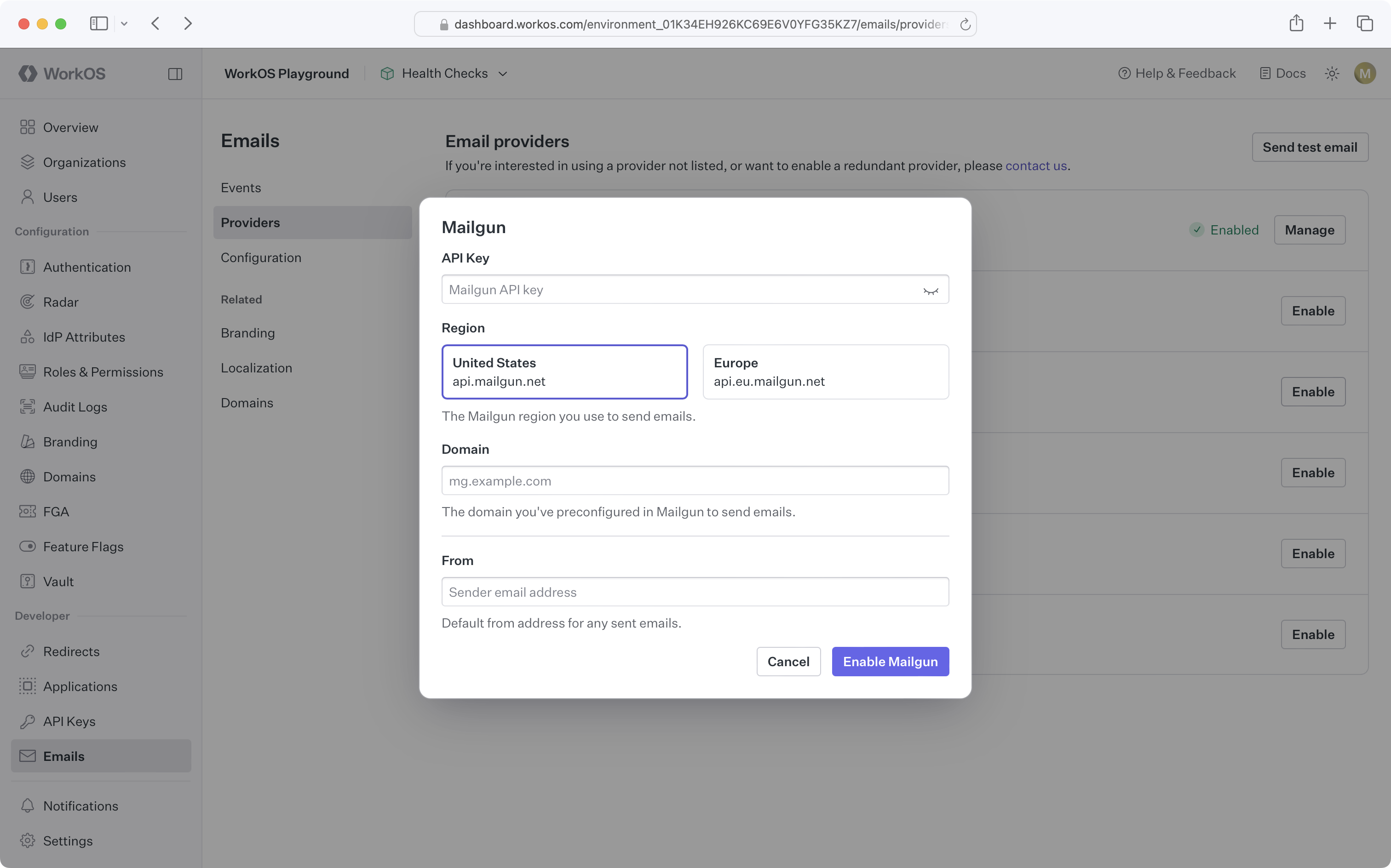The width and height of the screenshot is (1391, 868).
Task: Switch to the Events tab
Action: (240, 187)
